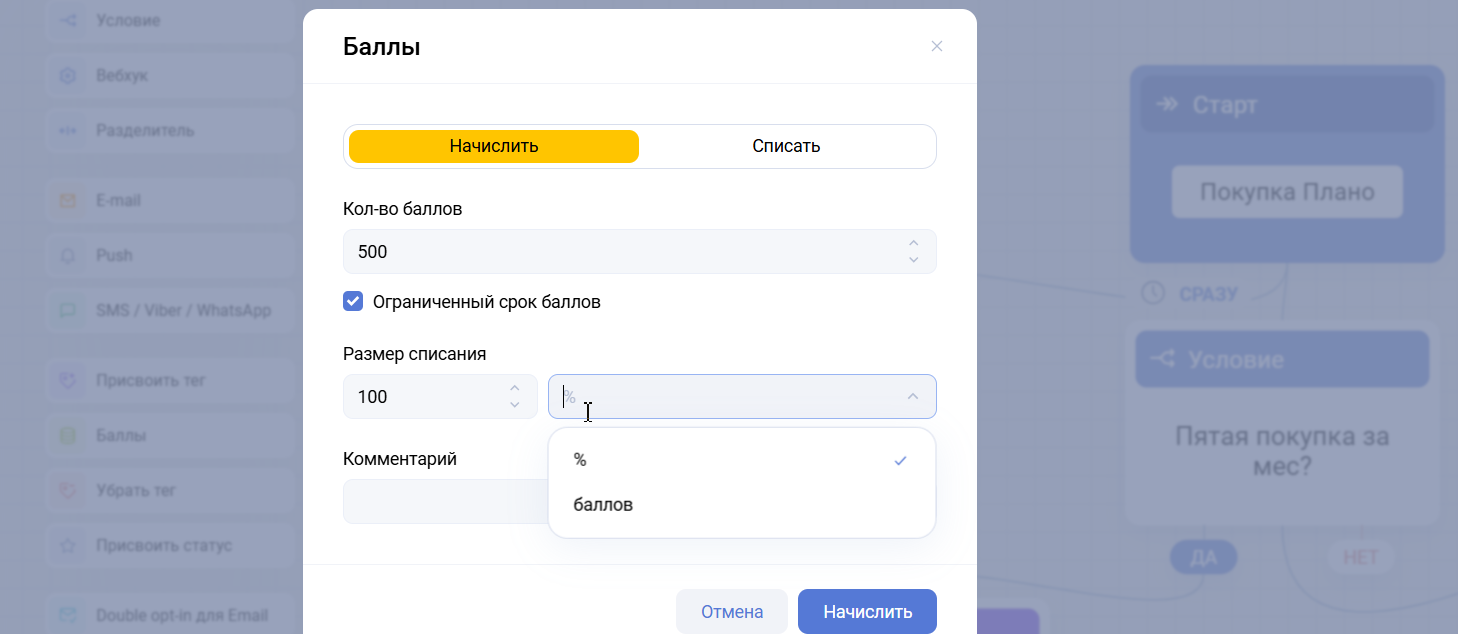Uncheck Ограниченный срок баллов checkbox

(353, 301)
